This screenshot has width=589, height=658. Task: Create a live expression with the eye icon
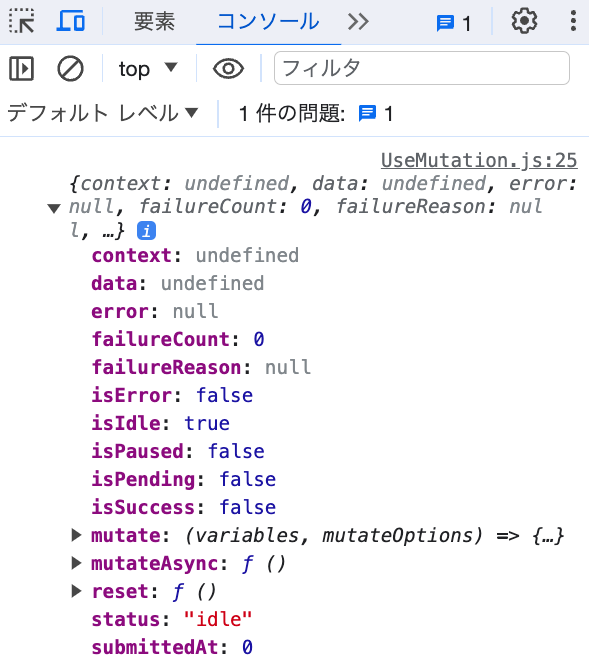228,68
